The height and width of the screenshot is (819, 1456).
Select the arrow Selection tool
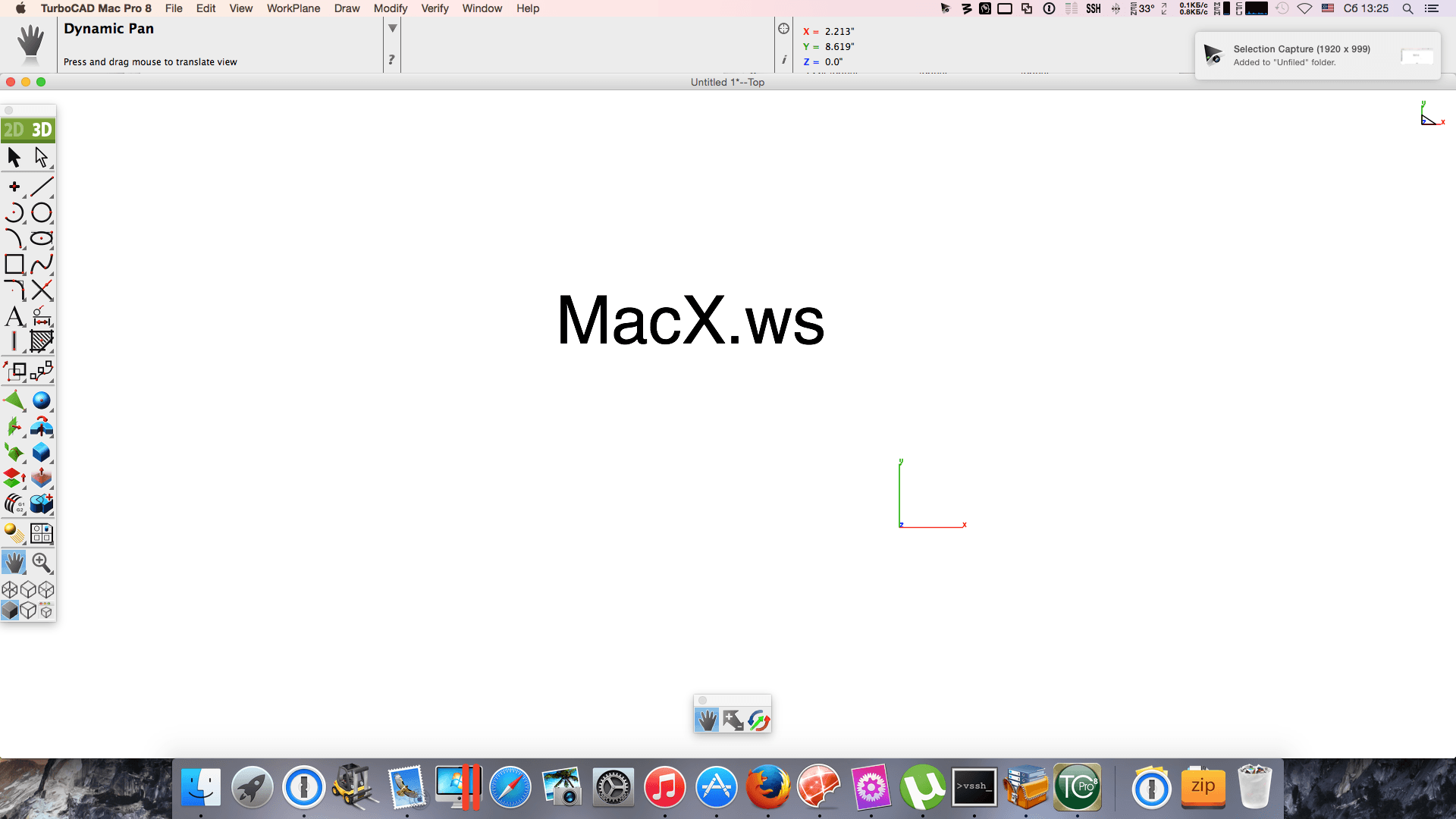click(14, 157)
